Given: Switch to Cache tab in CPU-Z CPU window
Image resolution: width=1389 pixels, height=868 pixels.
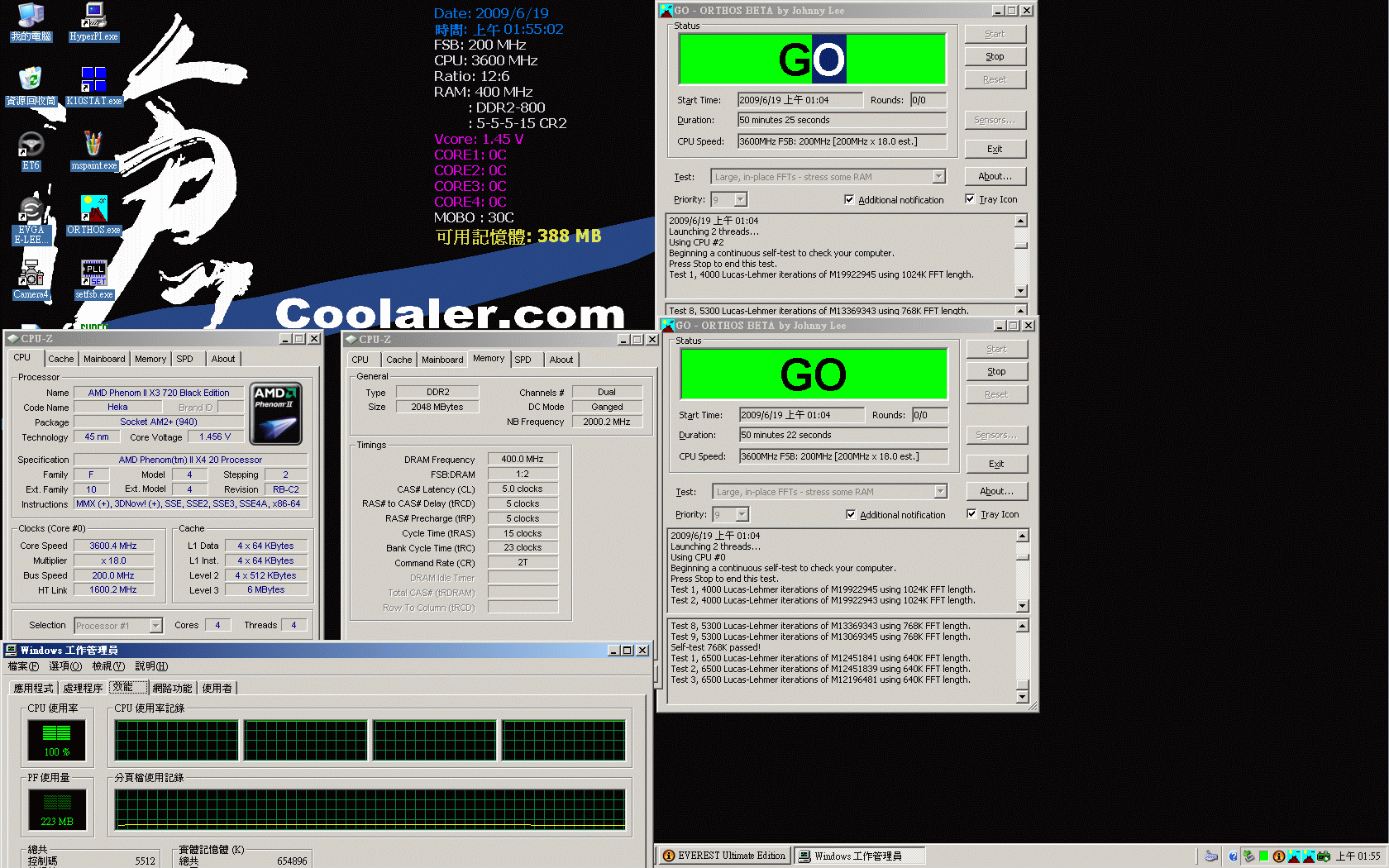Looking at the screenshot, I should (x=61, y=359).
